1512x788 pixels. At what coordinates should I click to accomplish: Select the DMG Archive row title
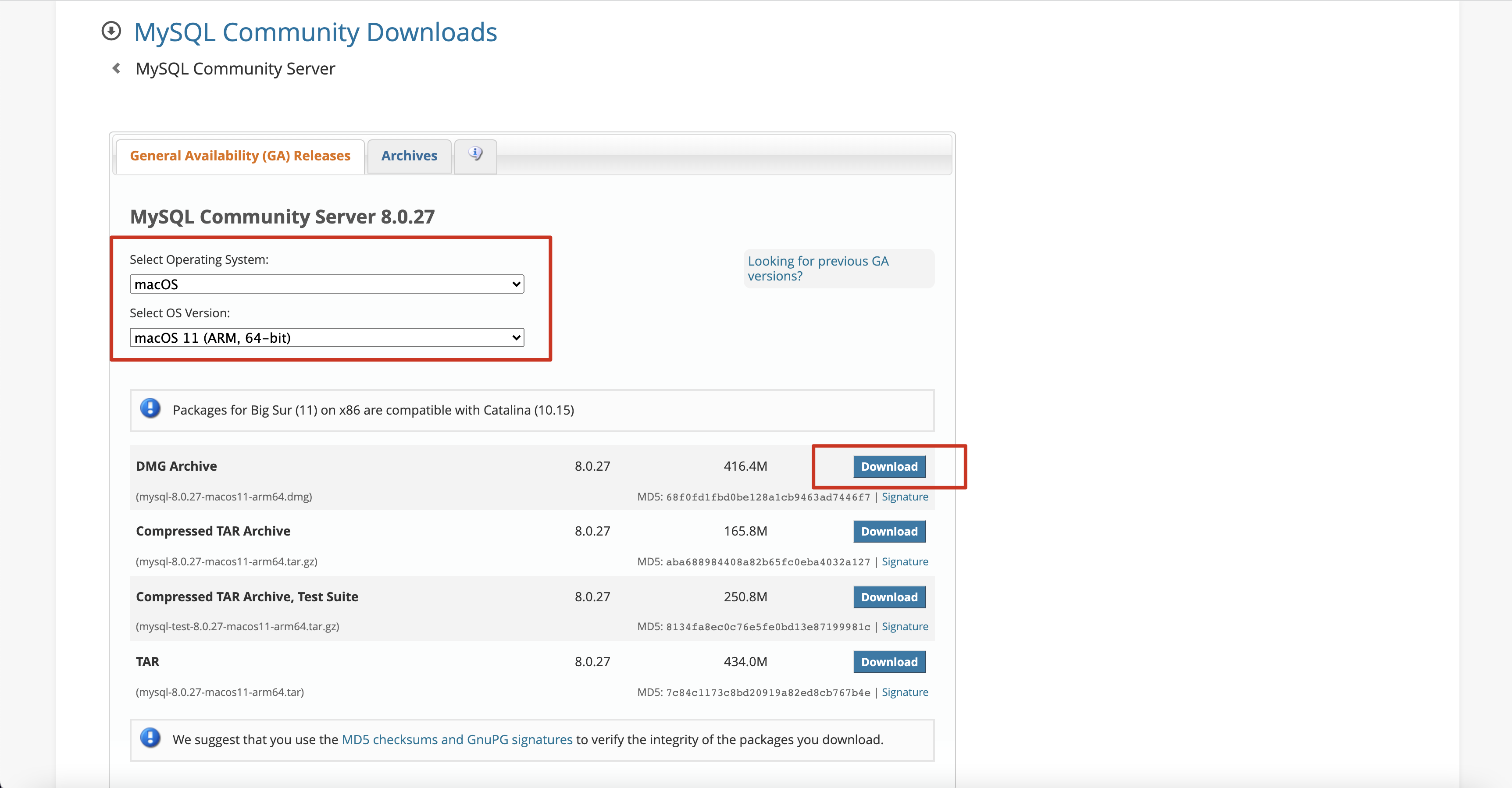[176, 466]
